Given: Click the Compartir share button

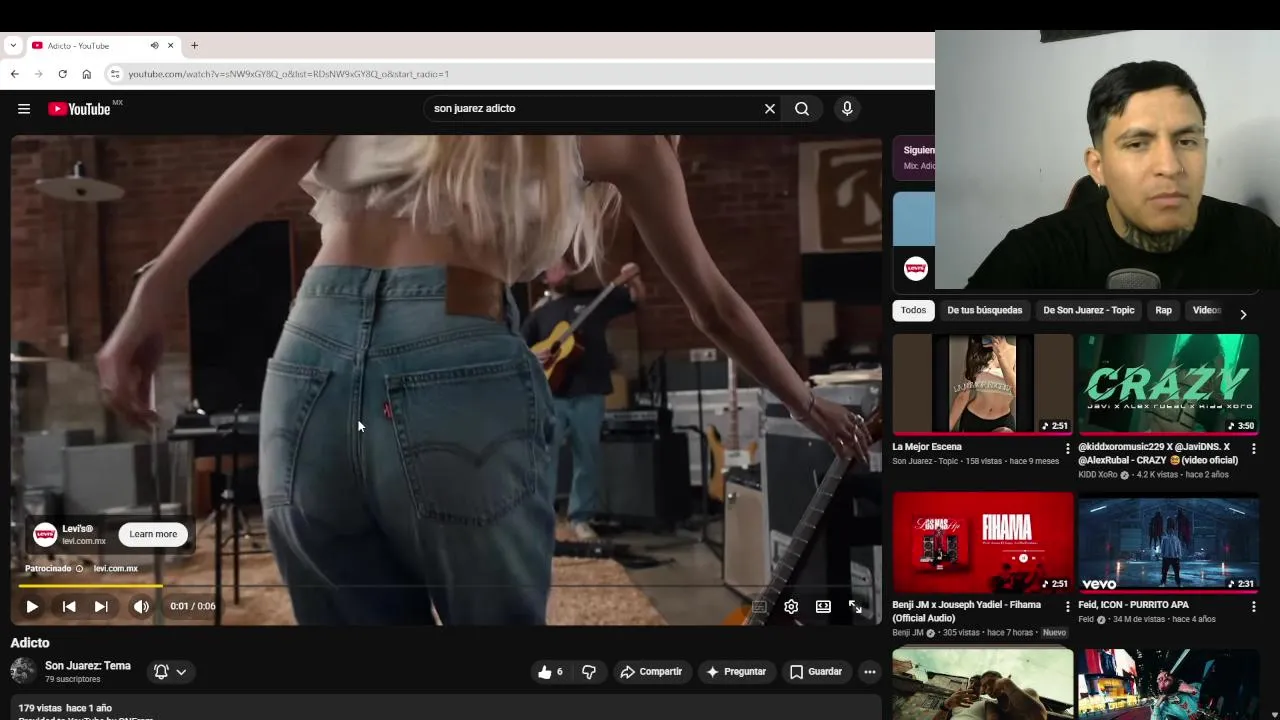Looking at the screenshot, I should coord(651,672).
